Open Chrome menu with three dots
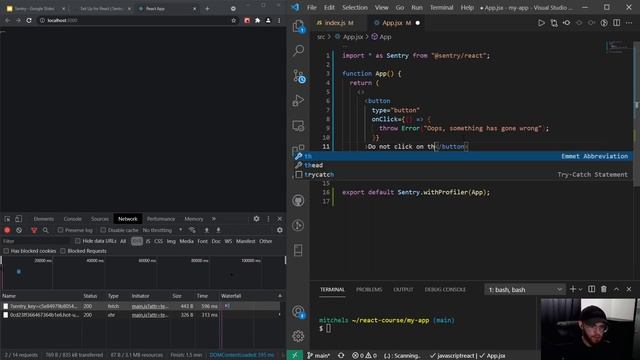640x360 pixels. 279,20
